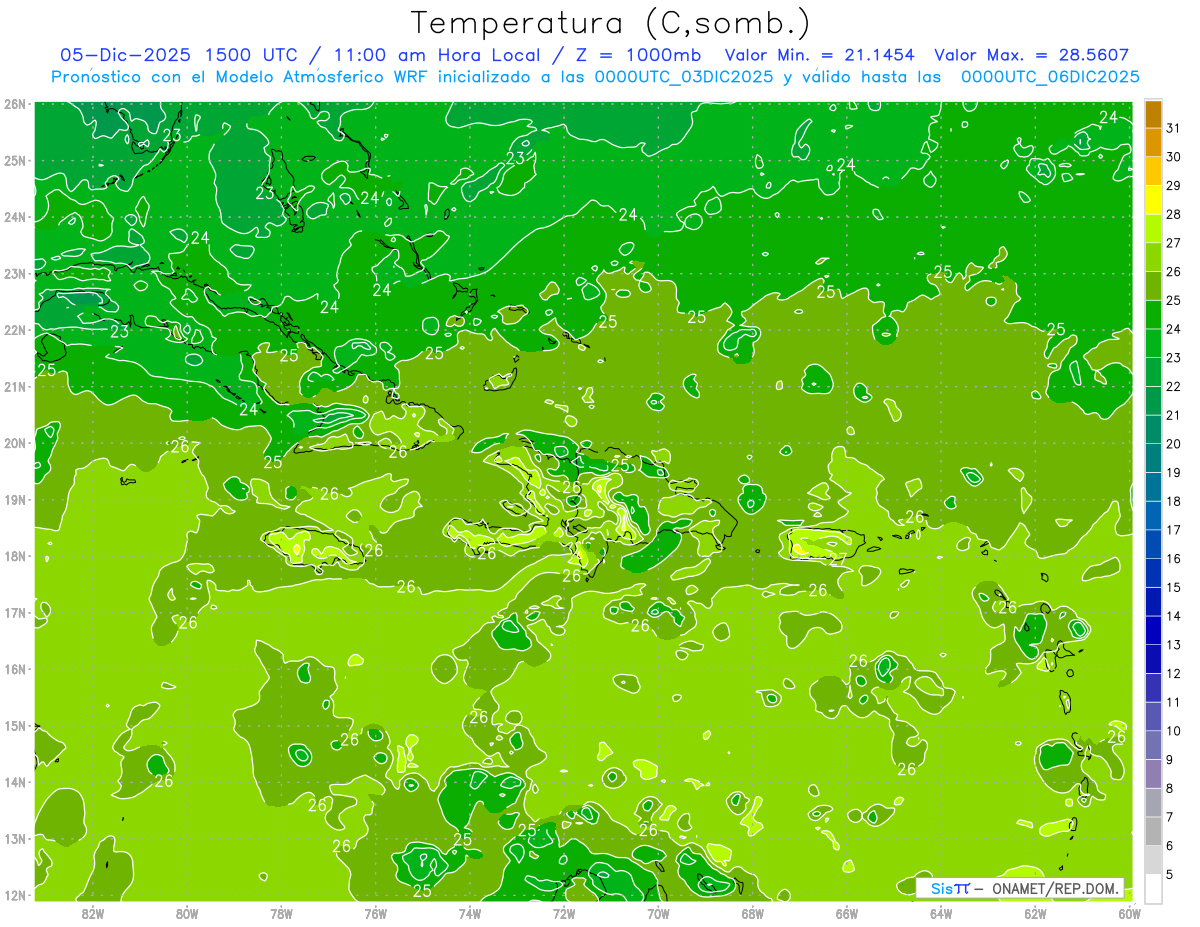Click the color bar scale label "31"
The image size is (1200, 927).
click(1174, 128)
